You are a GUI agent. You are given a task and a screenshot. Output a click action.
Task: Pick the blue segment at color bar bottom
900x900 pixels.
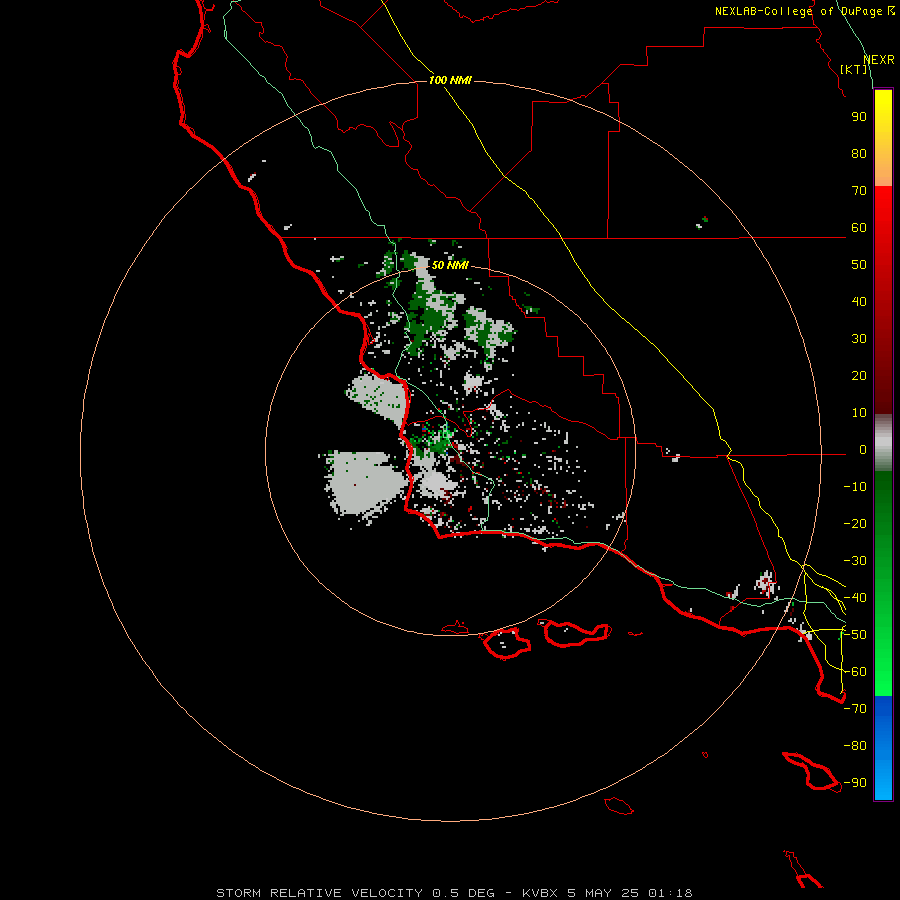click(883, 748)
